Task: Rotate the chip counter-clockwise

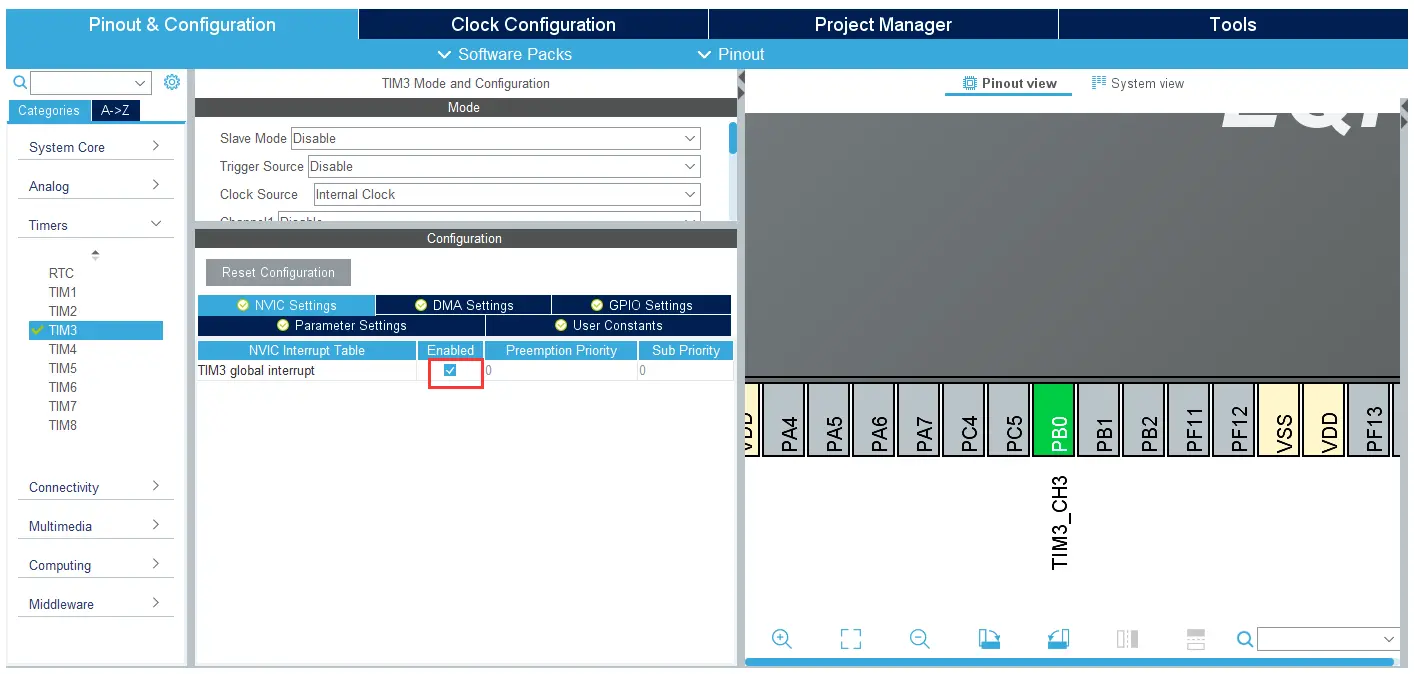Action: 1059,639
